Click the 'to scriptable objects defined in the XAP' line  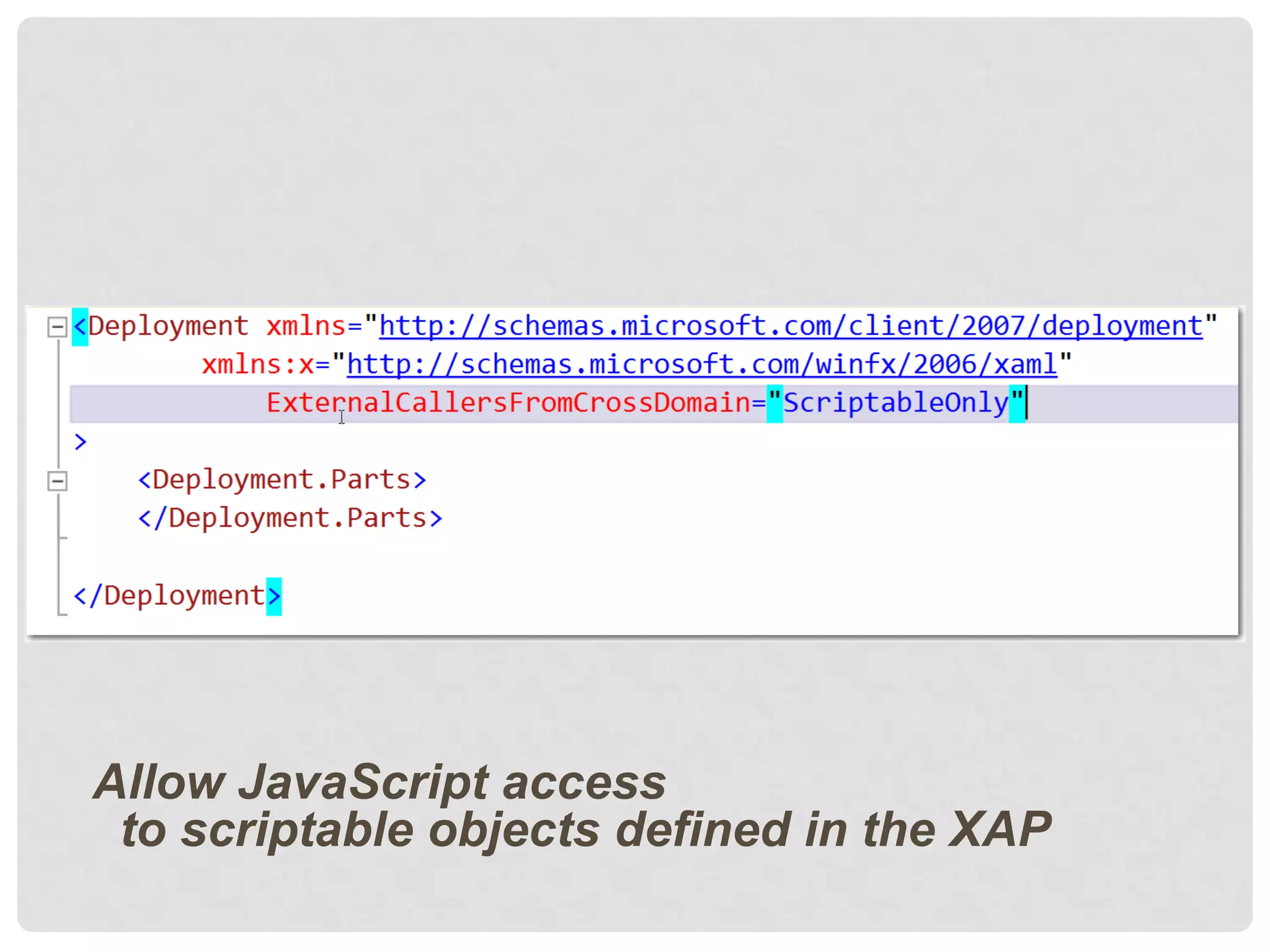pyautogui.click(x=586, y=831)
